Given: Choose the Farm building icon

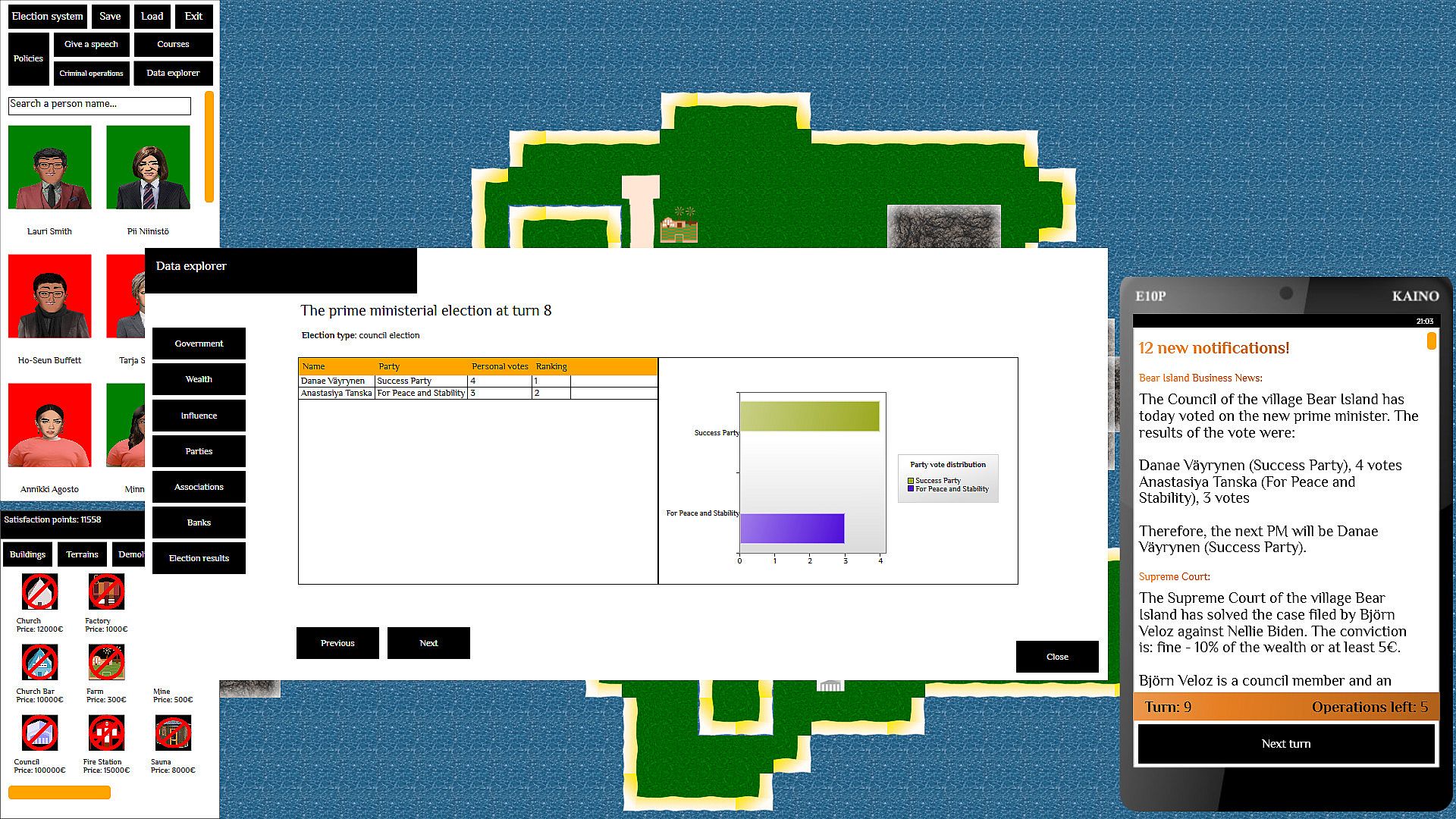Looking at the screenshot, I should tap(106, 663).
